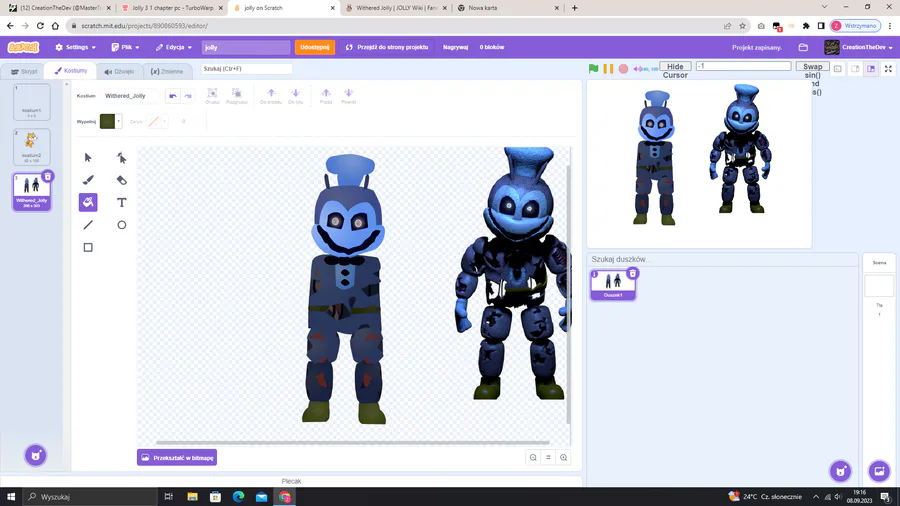
Task: Select the Eraser tool
Action: click(x=122, y=180)
